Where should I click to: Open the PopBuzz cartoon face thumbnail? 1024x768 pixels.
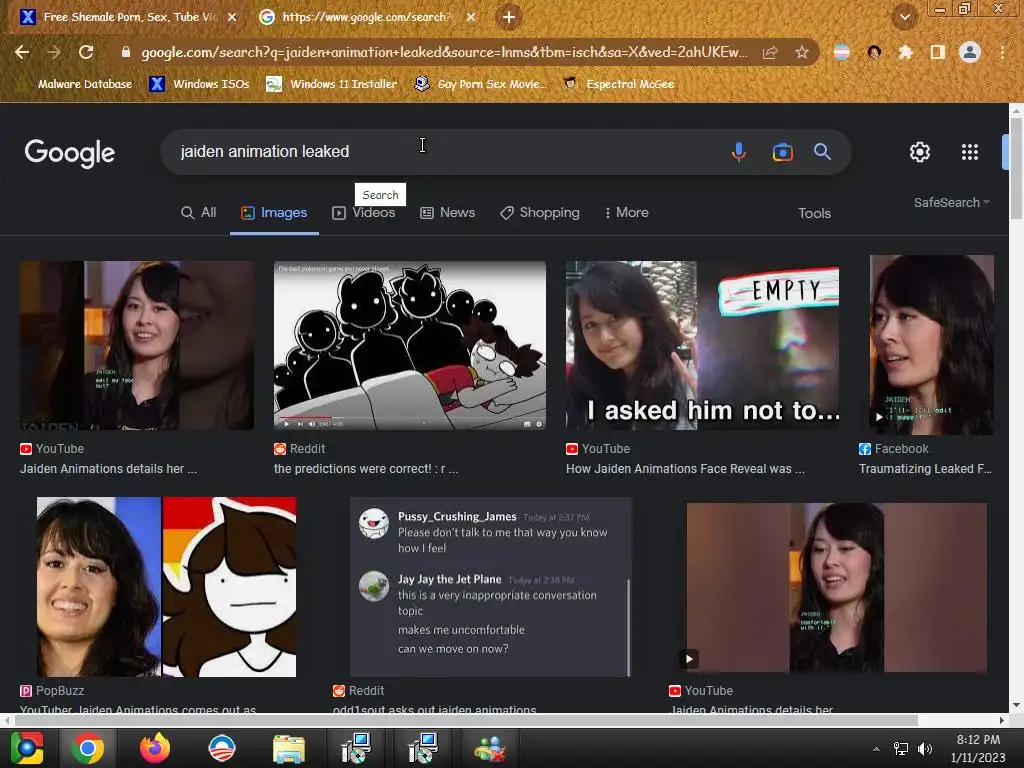pyautogui.click(x=166, y=587)
